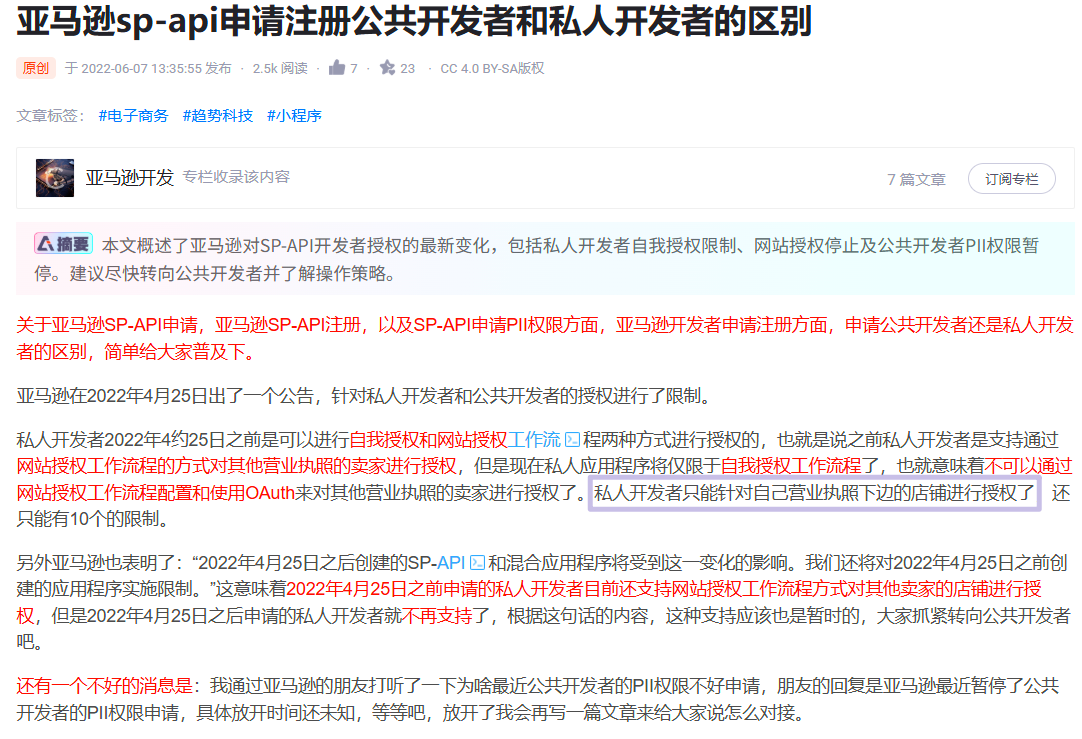1082x739 pixels.
Task: Click the thumbs-up like icon
Action: pos(337,67)
